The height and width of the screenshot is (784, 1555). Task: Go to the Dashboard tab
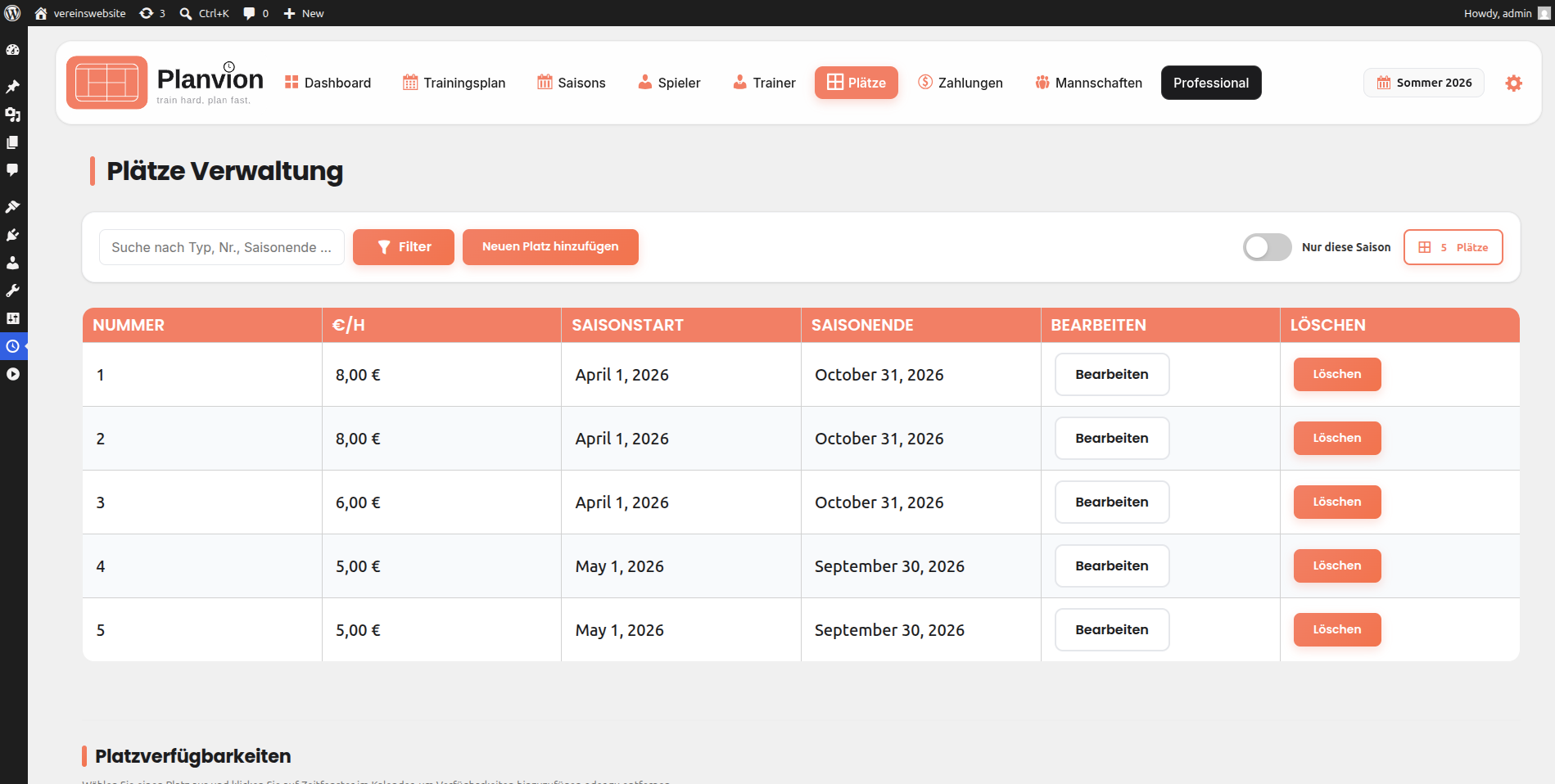328,83
